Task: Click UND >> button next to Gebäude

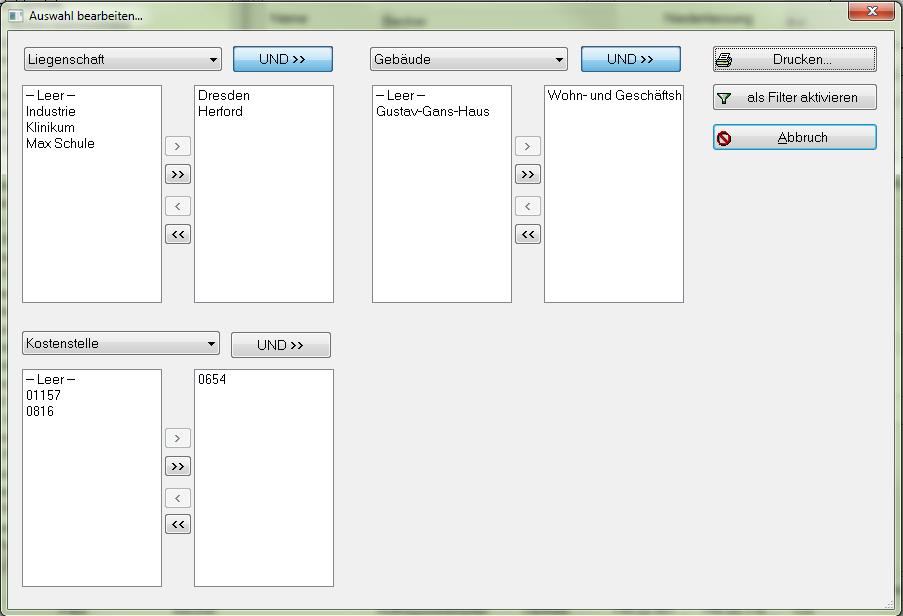Action: (631, 59)
